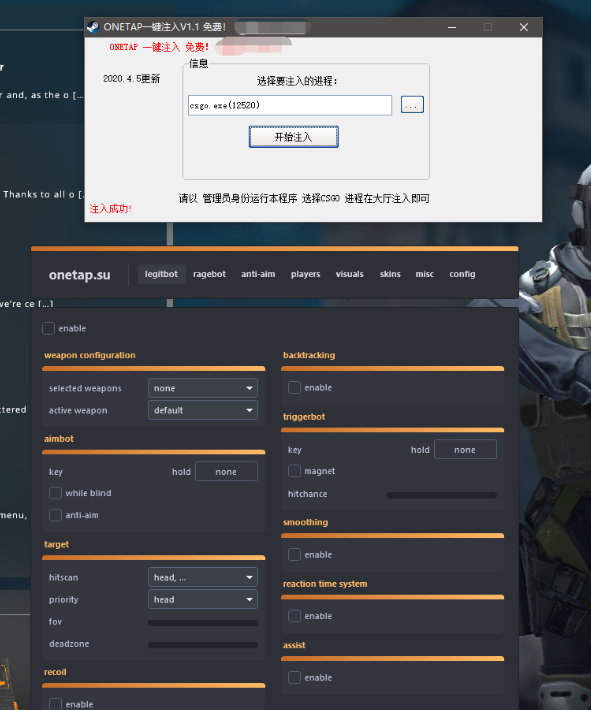Toggle the aimbot anti-aim checkbox

pos(55,515)
